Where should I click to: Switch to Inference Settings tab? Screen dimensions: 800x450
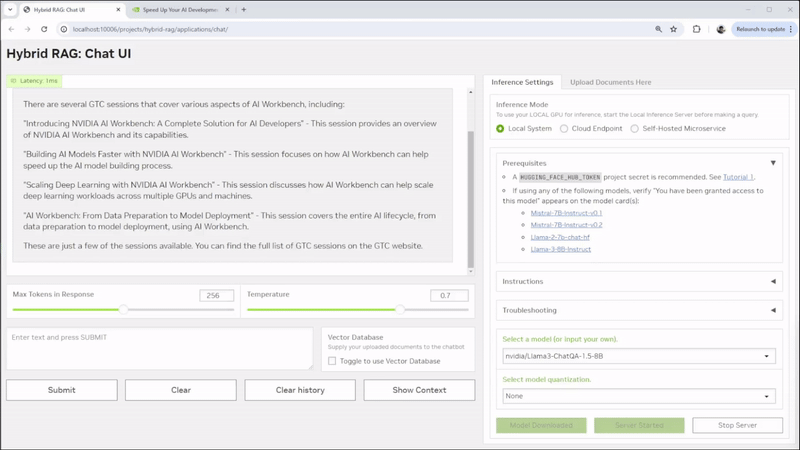(522, 82)
